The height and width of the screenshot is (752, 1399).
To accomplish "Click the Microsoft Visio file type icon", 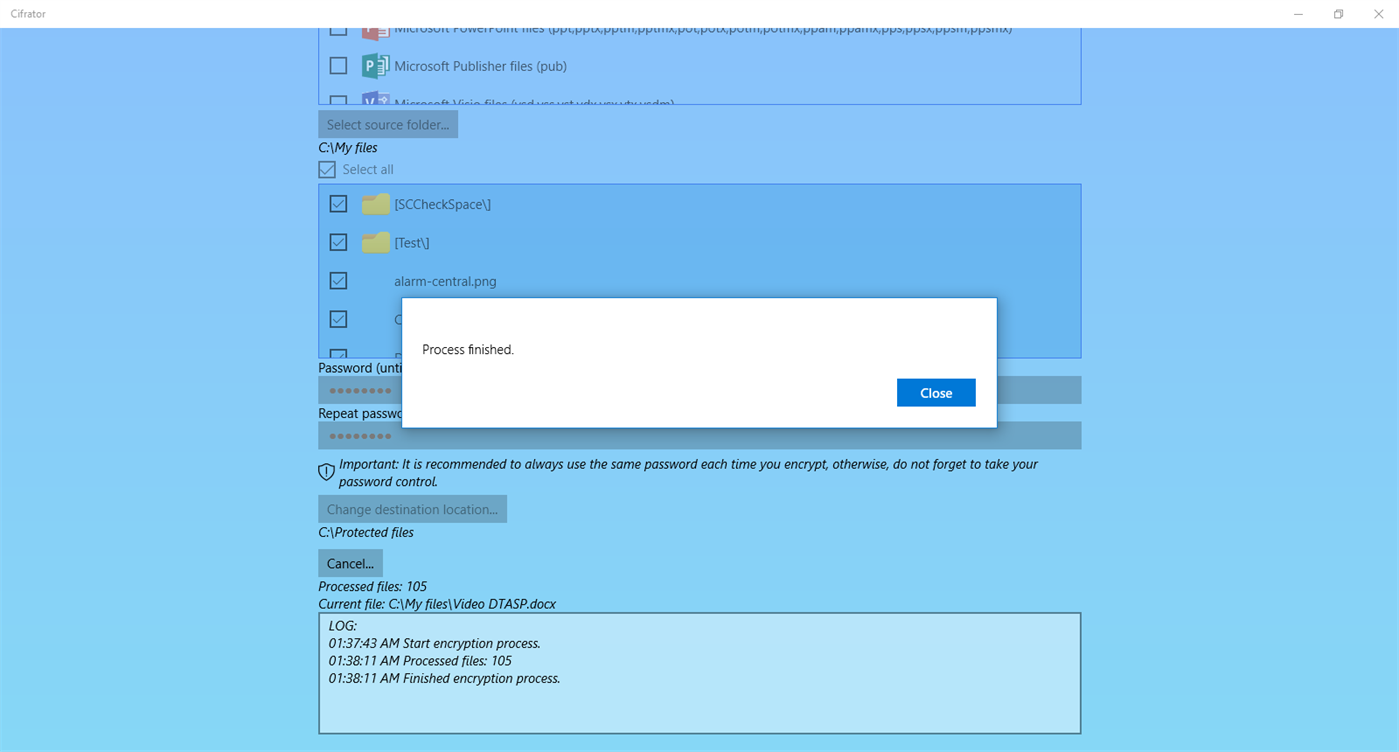I will 374,103.
